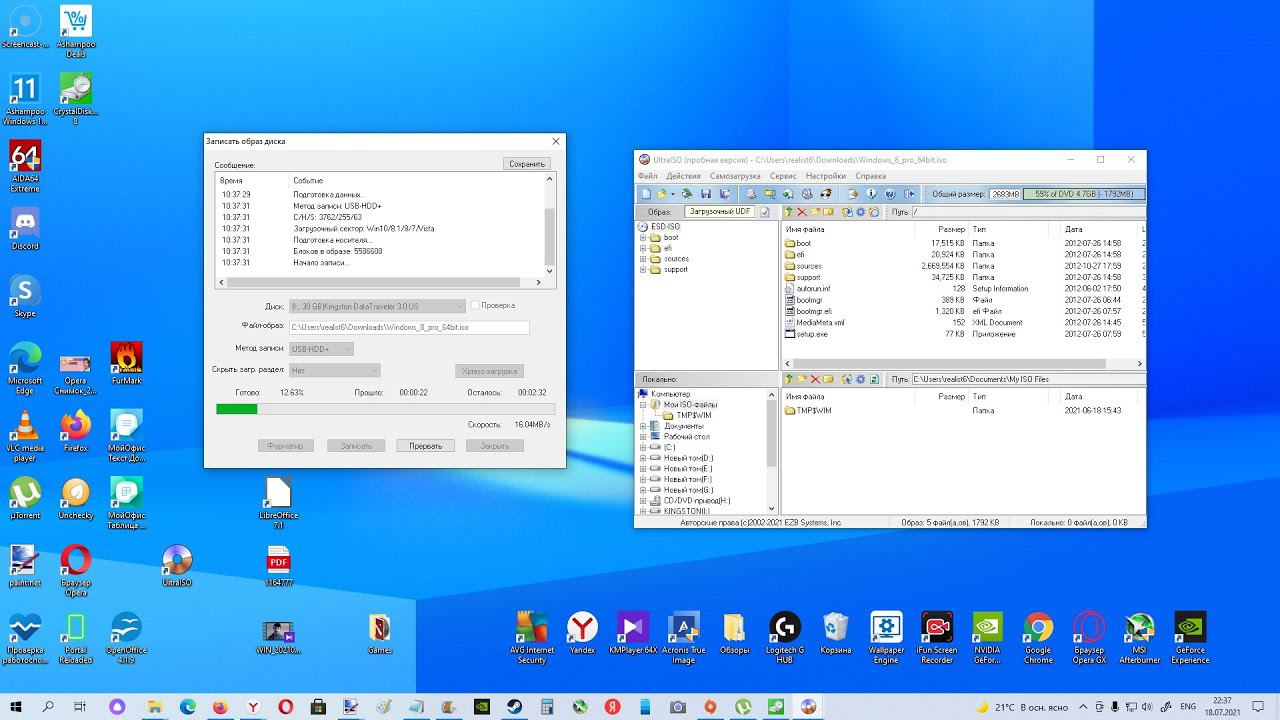Expand the Документы node in local tree

(x=643, y=426)
